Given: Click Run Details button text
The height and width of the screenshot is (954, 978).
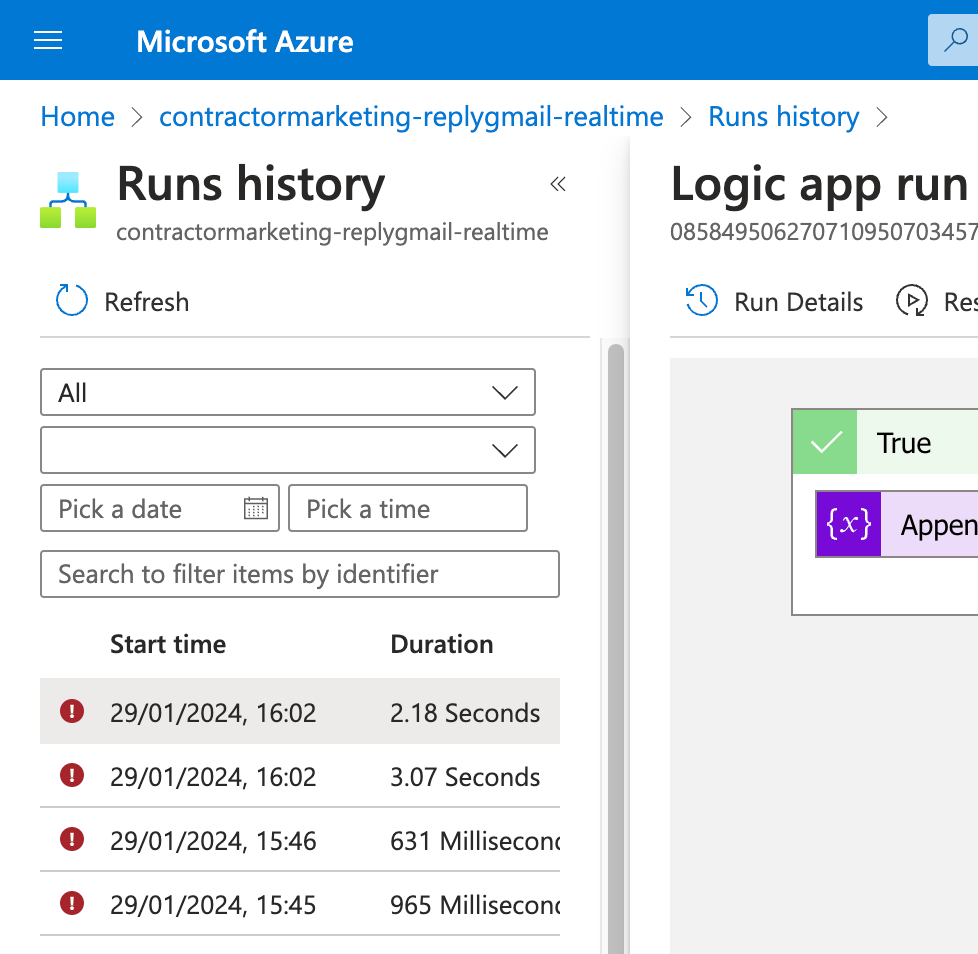Looking at the screenshot, I should pos(798,302).
